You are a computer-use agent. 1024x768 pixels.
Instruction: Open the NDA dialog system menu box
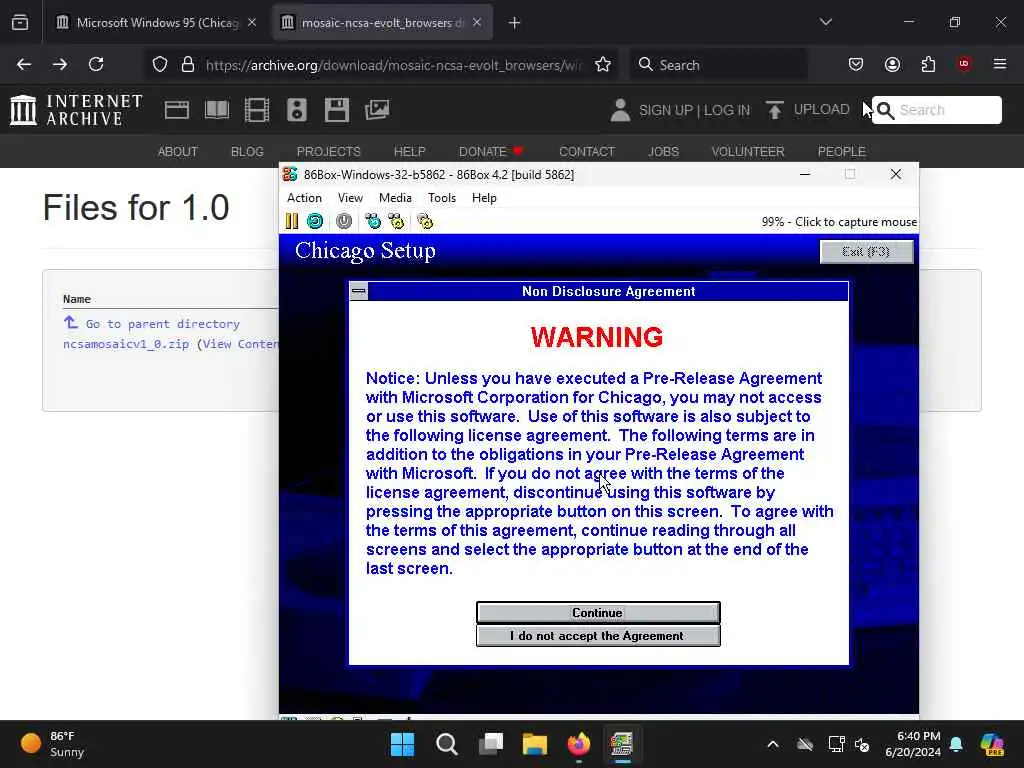click(359, 291)
